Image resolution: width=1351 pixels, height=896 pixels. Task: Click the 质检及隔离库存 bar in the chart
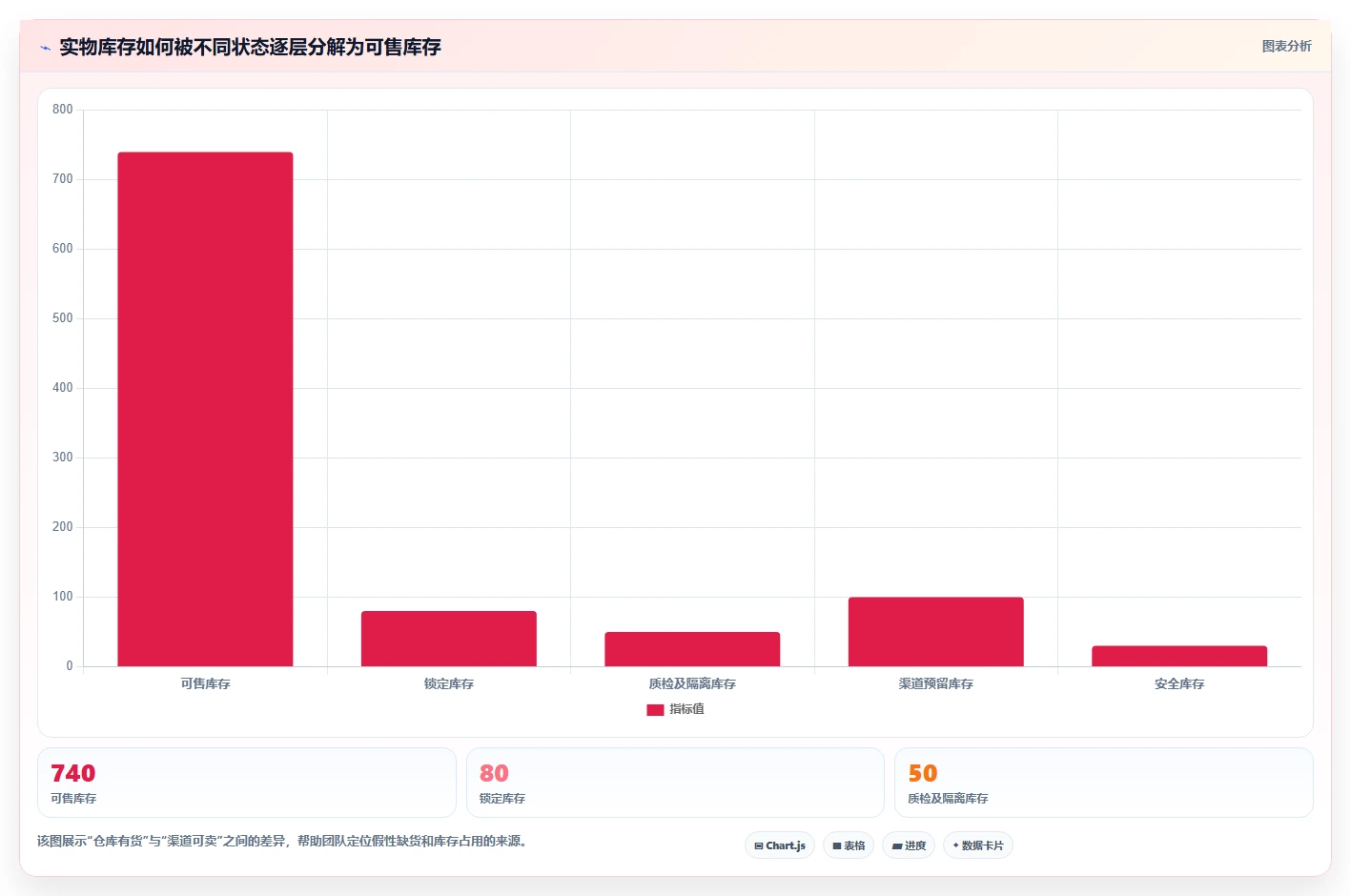click(692, 649)
